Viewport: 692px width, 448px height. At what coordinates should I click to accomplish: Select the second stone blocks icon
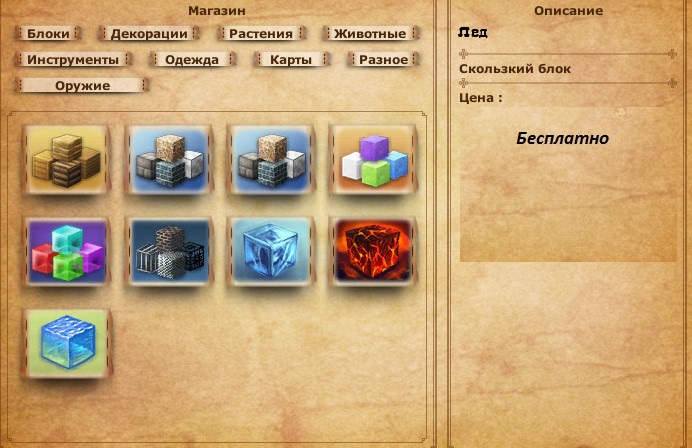point(271,159)
